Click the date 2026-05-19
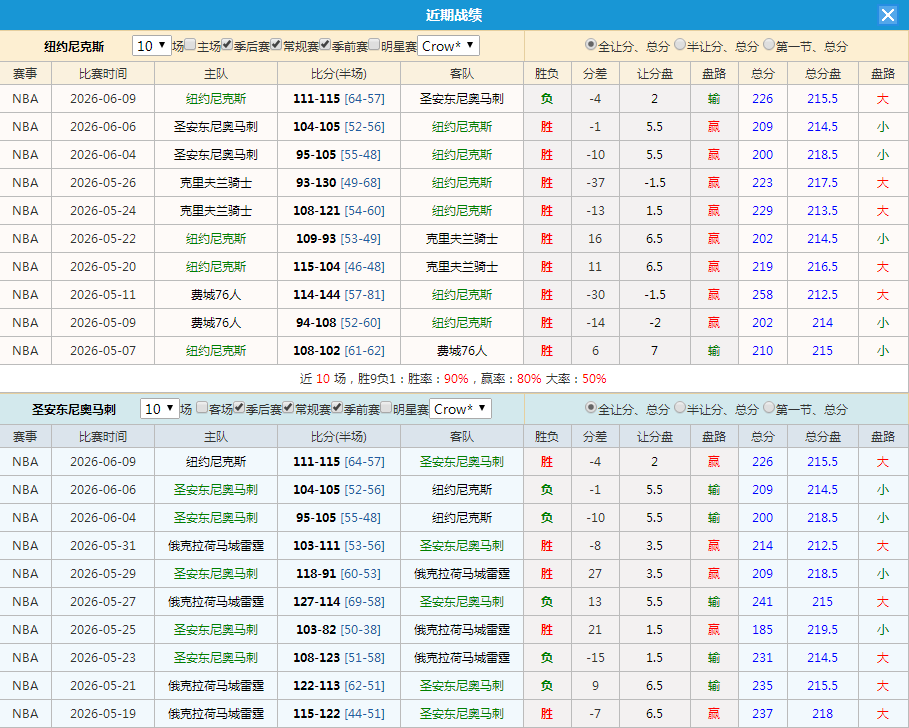This screenshot has width=909, height=728. click(x=103, y=714)
